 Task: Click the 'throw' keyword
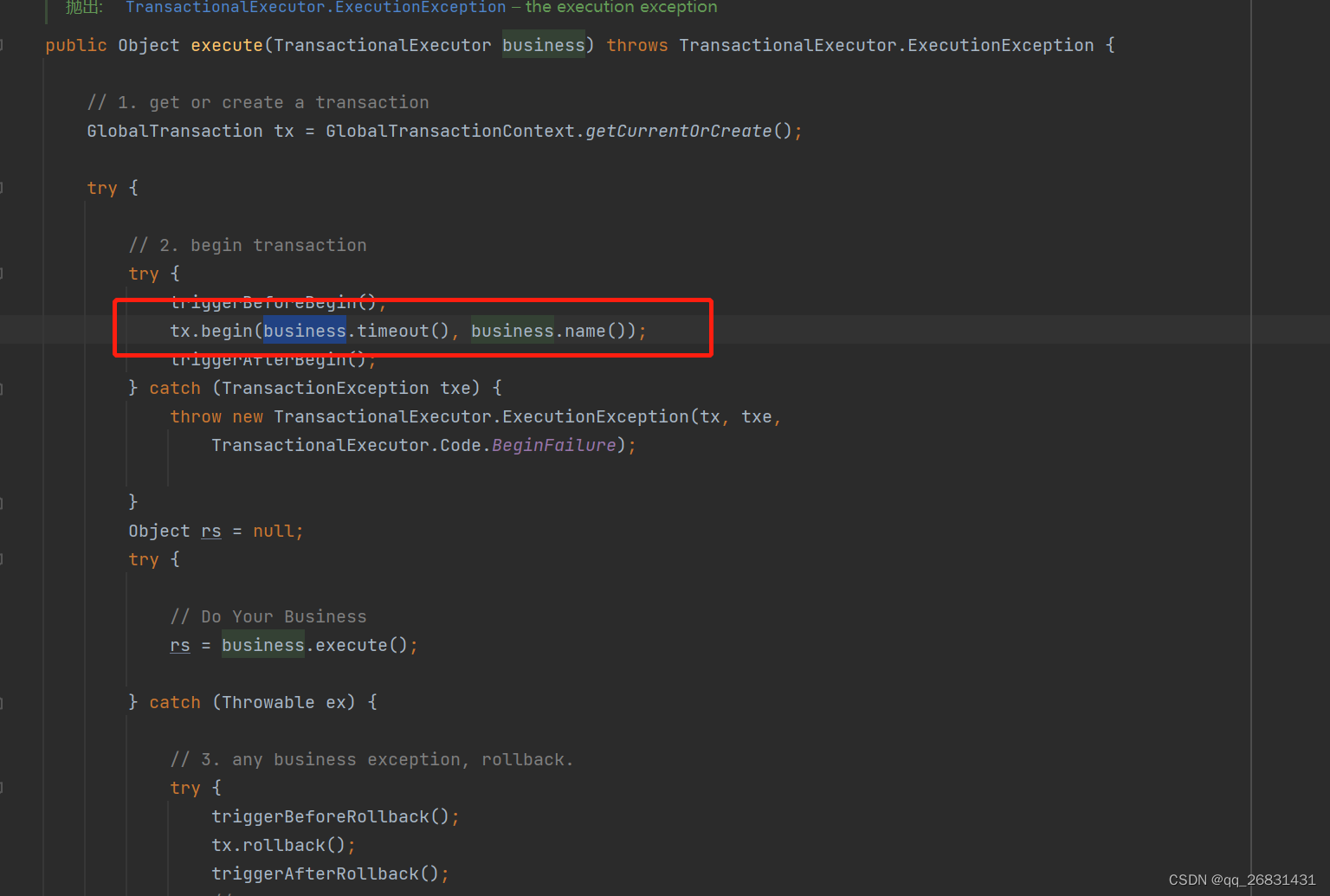196,416
